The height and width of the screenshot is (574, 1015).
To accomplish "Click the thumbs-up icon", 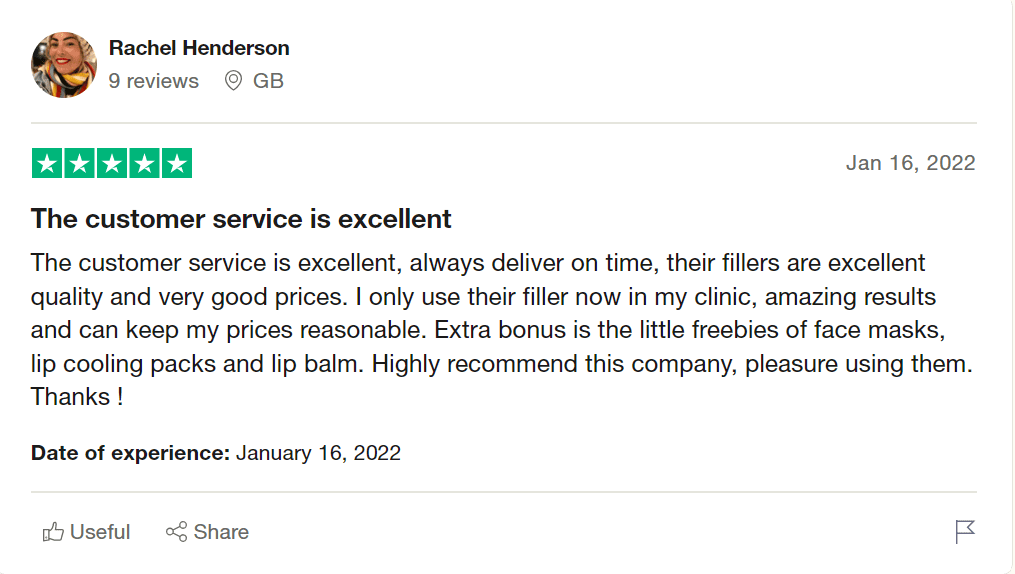I will (53, 532).
